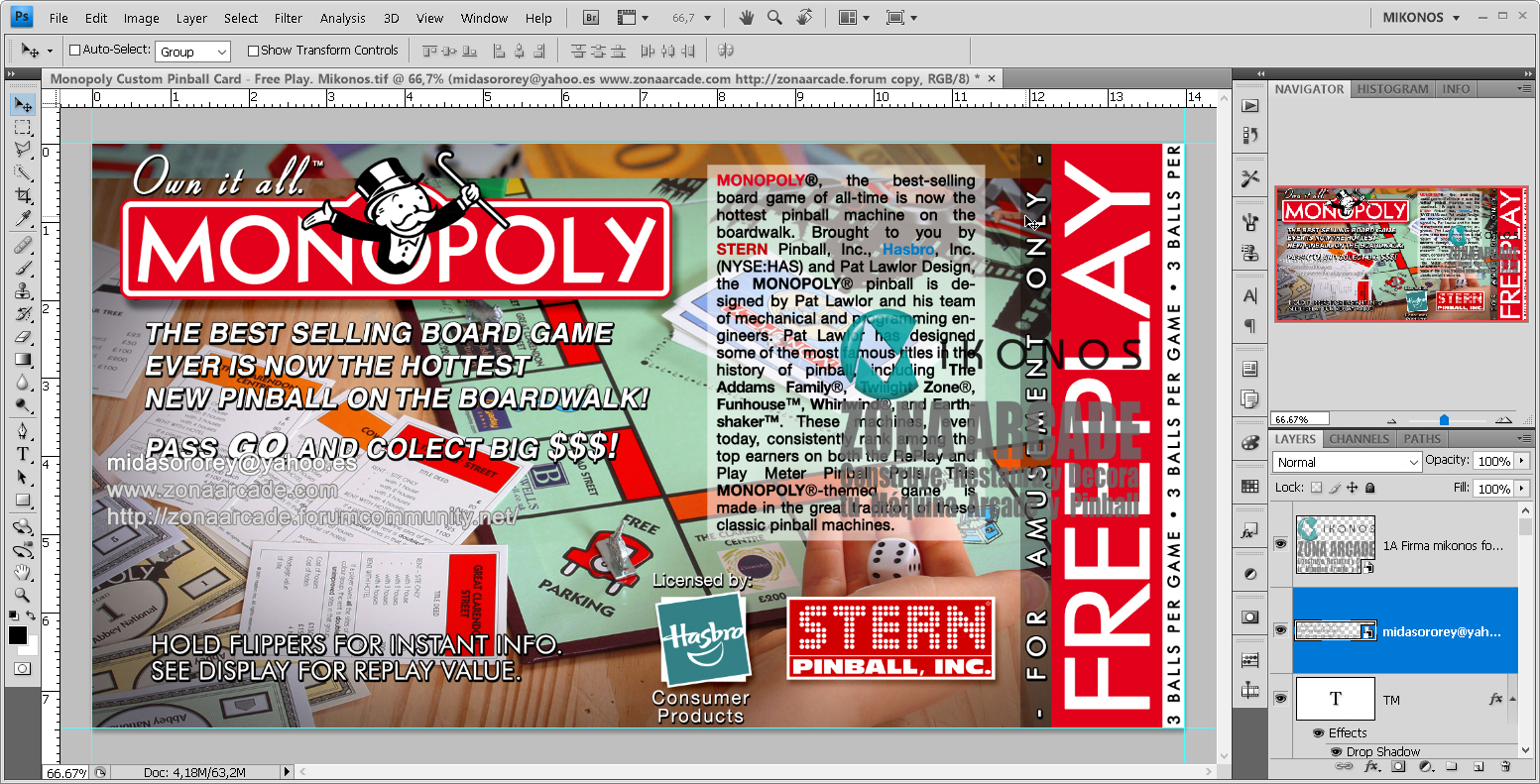1540x784 pixels.
Task: Activate the Crop tool
Action: [23, 196]
